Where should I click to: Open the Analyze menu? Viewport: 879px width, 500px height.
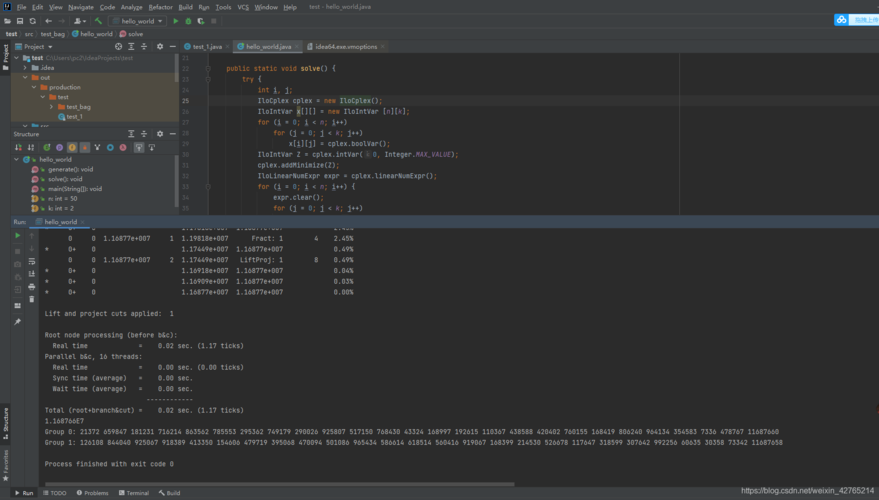click(x=131, y=7)
